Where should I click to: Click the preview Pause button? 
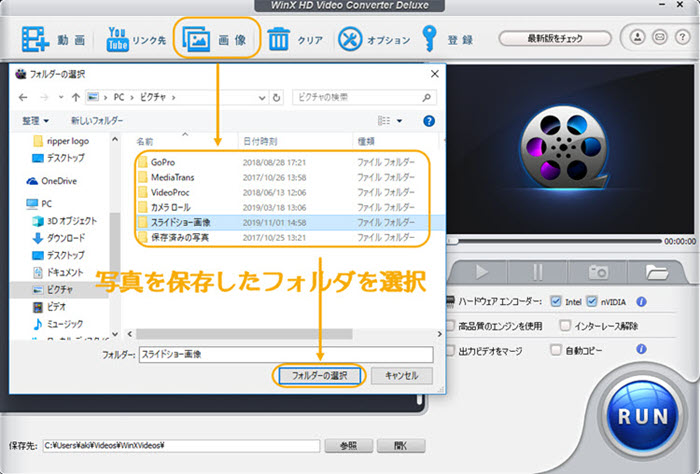[538, 271]
